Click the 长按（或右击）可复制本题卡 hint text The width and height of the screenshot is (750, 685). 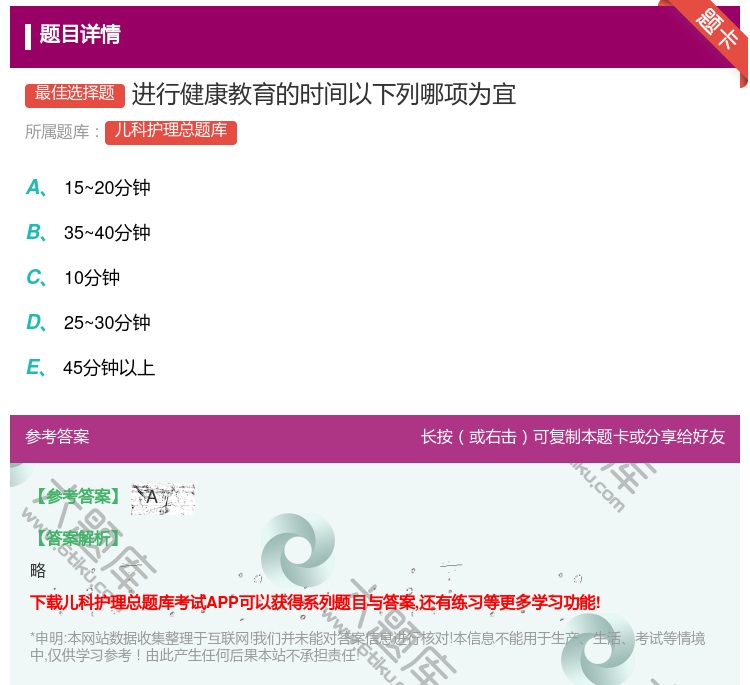point(572,437)
